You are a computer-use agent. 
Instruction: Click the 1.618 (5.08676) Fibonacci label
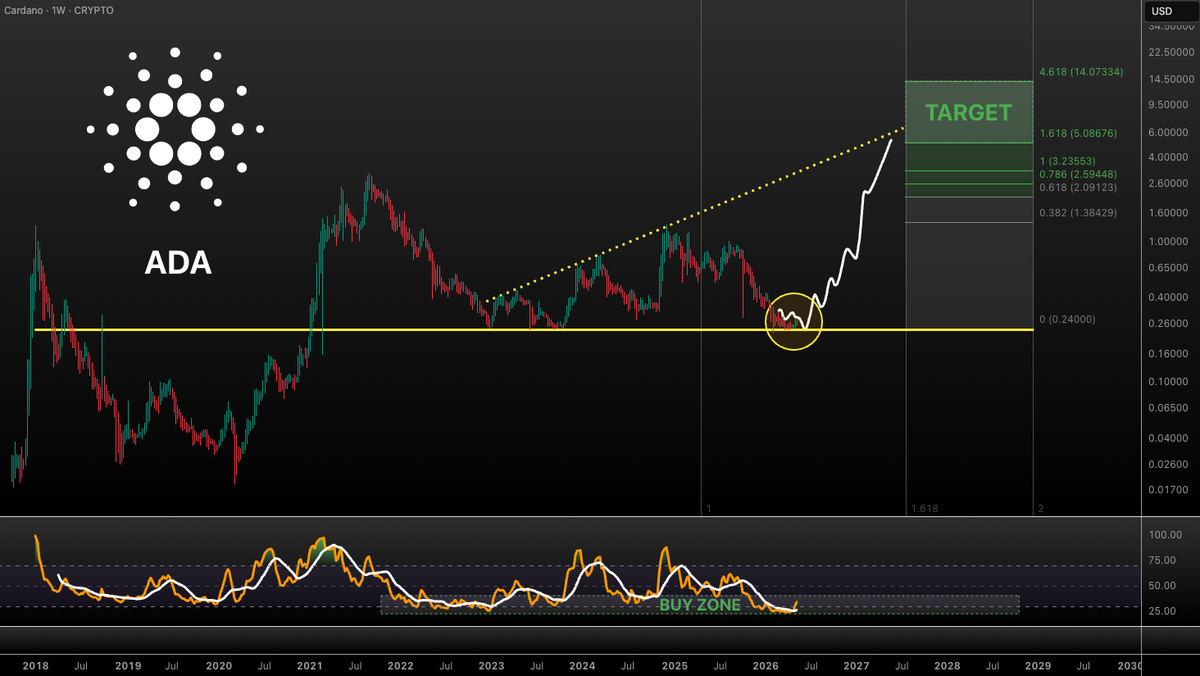[1078, 133]
